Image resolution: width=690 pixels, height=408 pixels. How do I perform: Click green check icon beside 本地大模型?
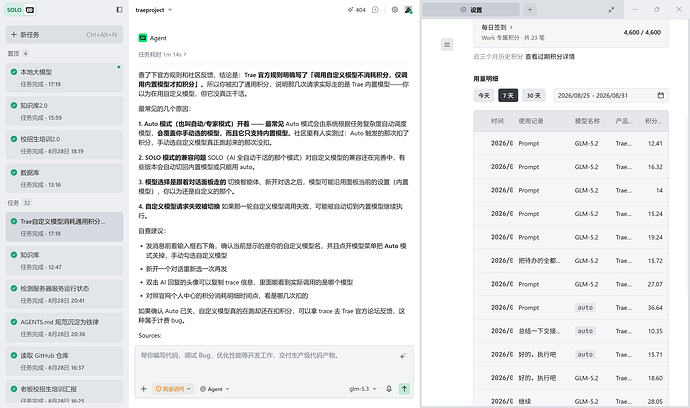pyautogui.click(x=14, y=72)
